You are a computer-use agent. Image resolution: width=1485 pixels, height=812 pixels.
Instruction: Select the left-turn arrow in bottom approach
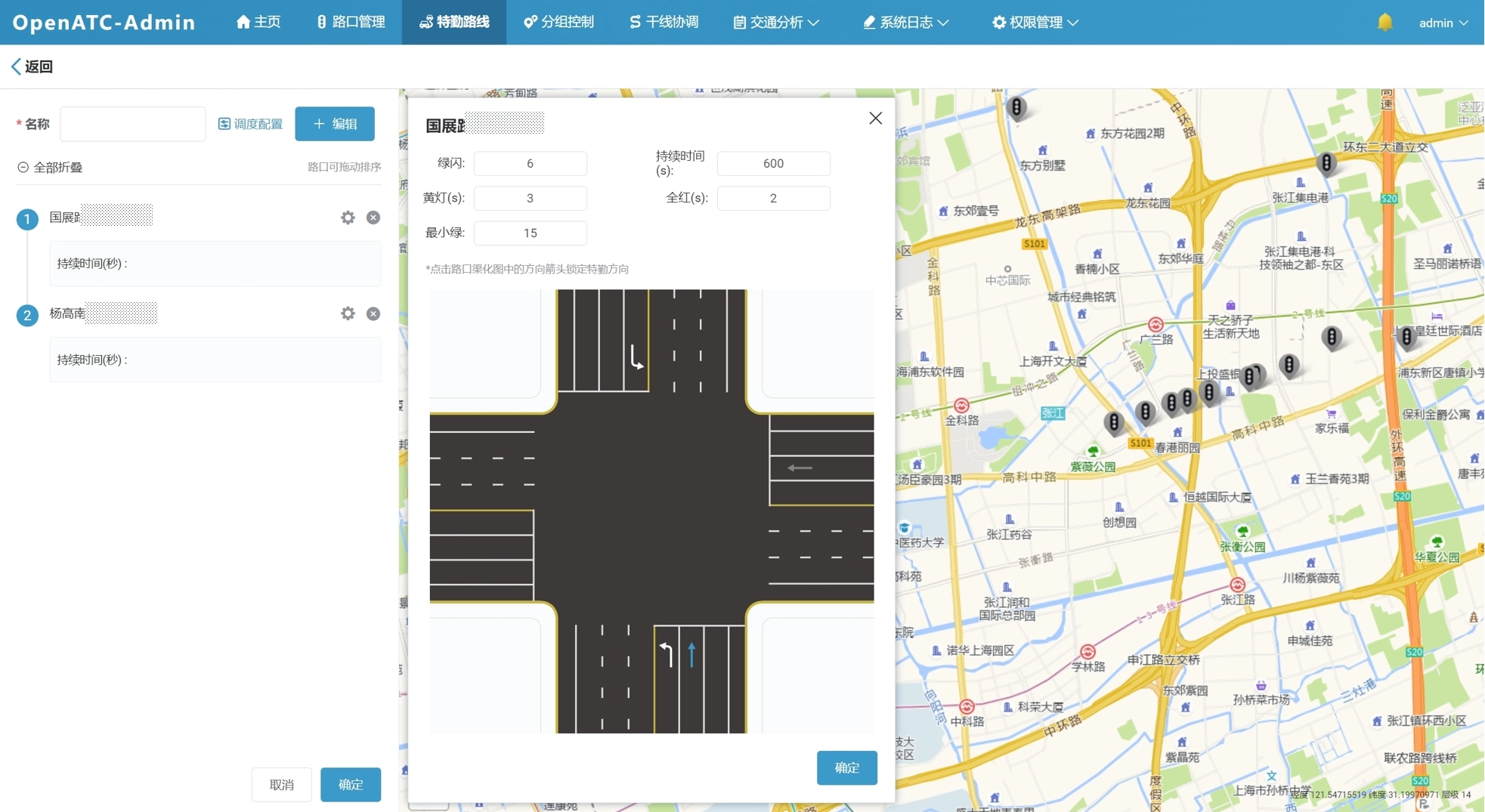point(666,653)
